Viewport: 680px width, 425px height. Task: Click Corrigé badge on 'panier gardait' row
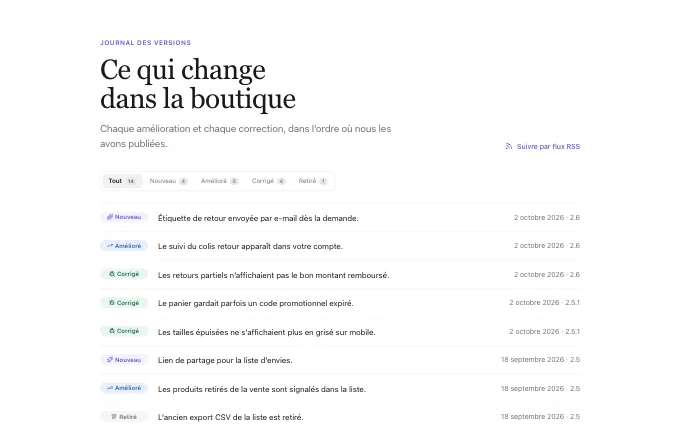pyautogui.click(x=124, y=303)
